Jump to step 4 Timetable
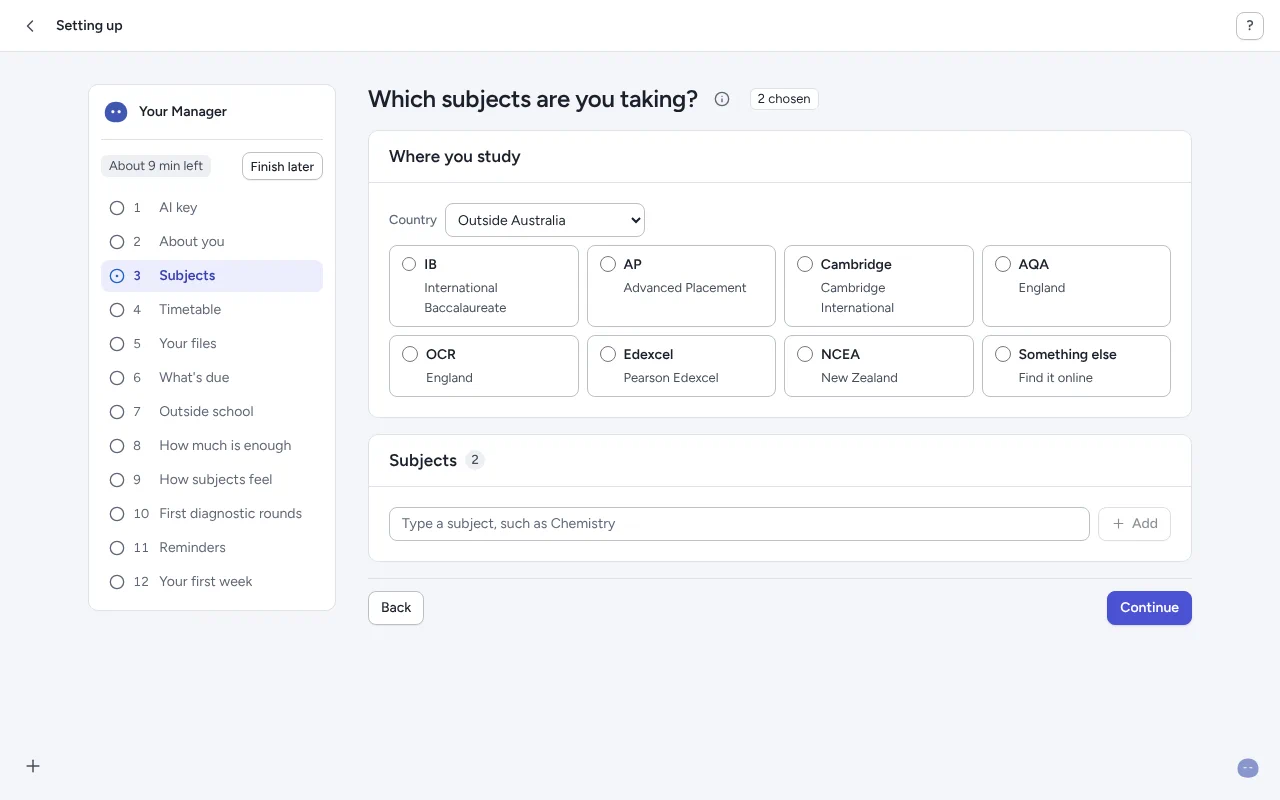This screenshot has height=800, width=1280. pos(212,310)
